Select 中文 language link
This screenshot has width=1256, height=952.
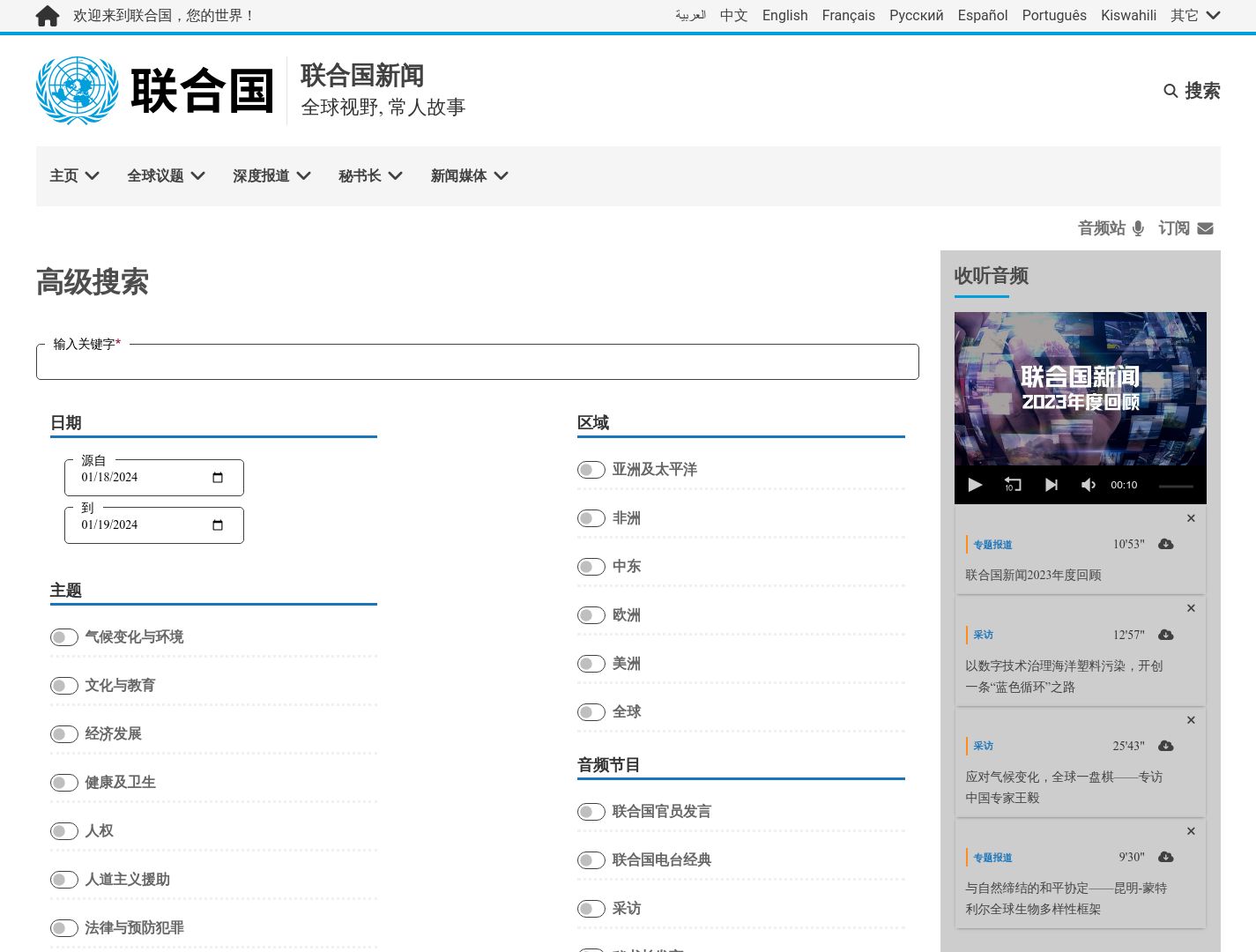pos(733,15)
